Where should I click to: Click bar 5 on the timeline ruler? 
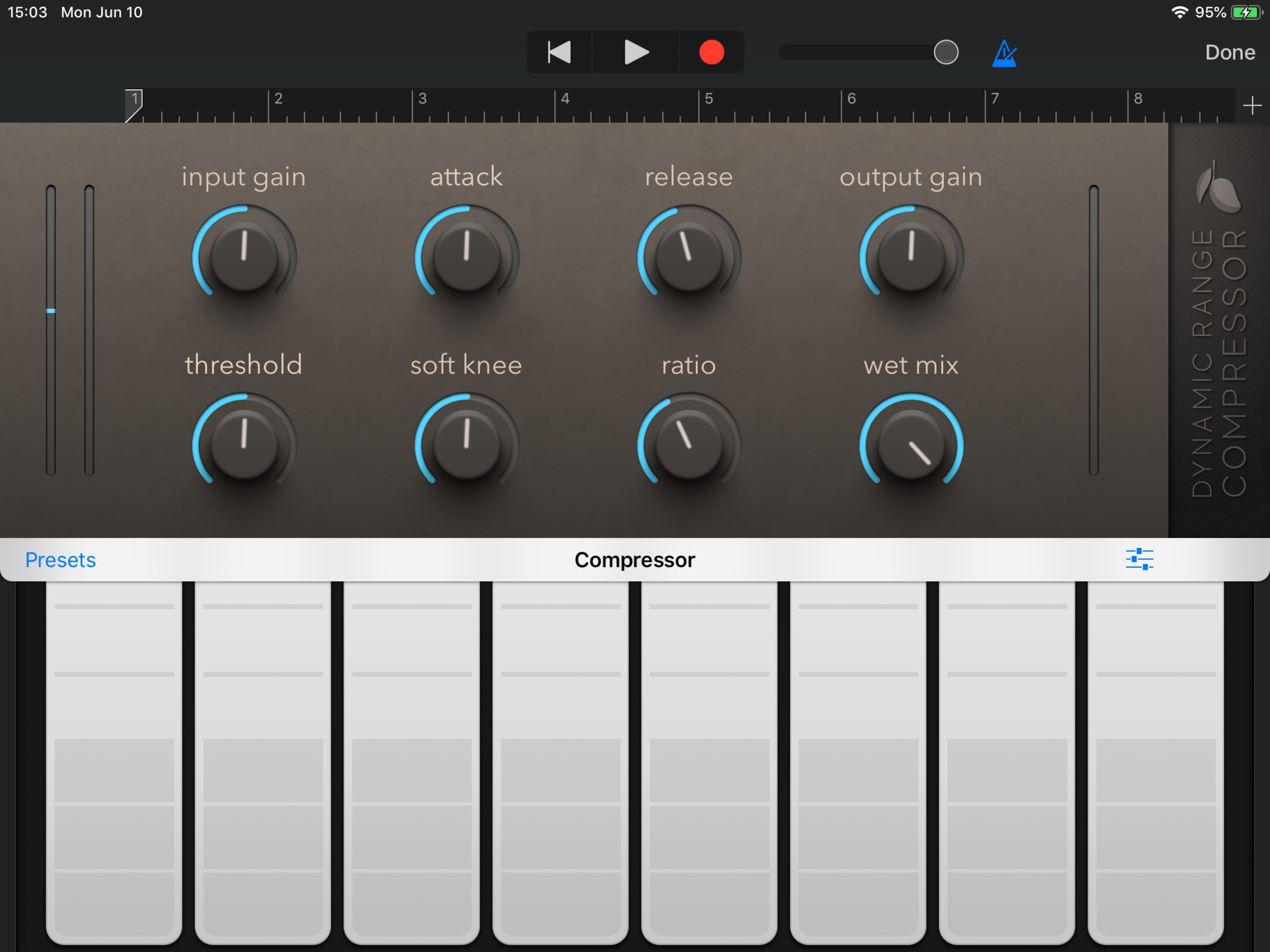tap(708, 105)
